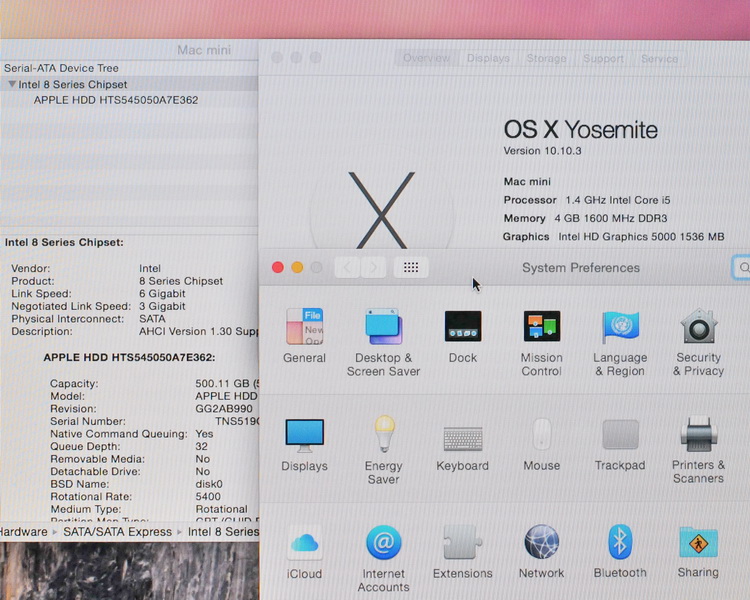Switch to Storage tab in About This Mac

pos(546,58)
